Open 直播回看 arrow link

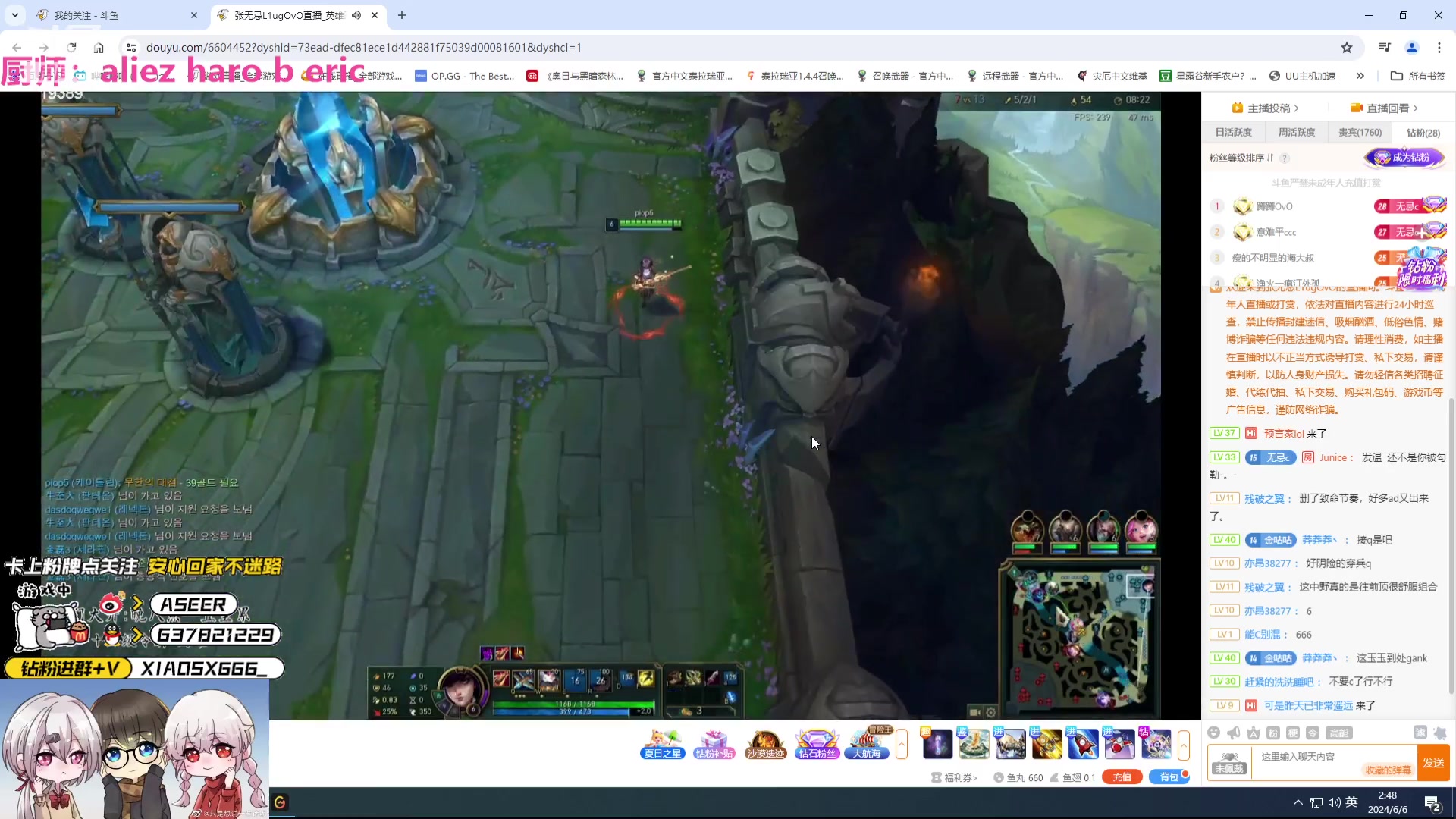1385,108
